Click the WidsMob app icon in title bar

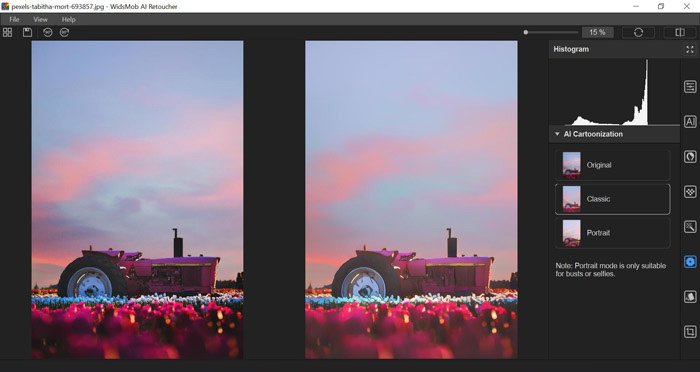click(5, 6)
